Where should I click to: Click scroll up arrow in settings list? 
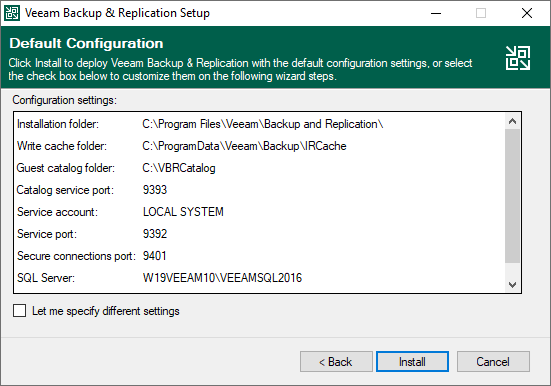point(512,121)
